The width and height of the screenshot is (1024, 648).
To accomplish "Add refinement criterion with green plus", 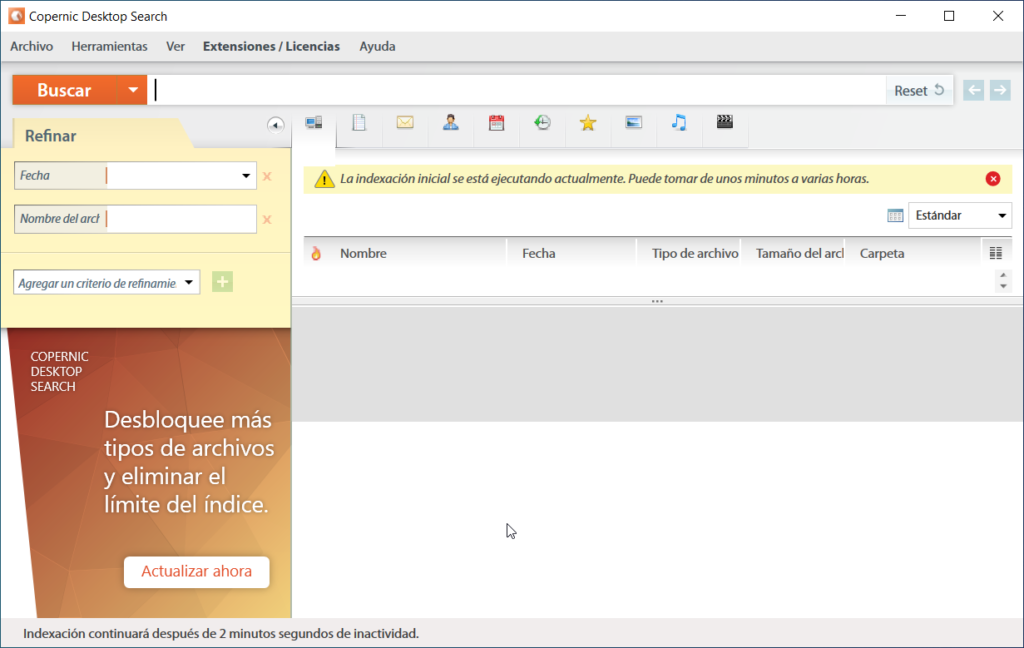I will pos(222,282).
